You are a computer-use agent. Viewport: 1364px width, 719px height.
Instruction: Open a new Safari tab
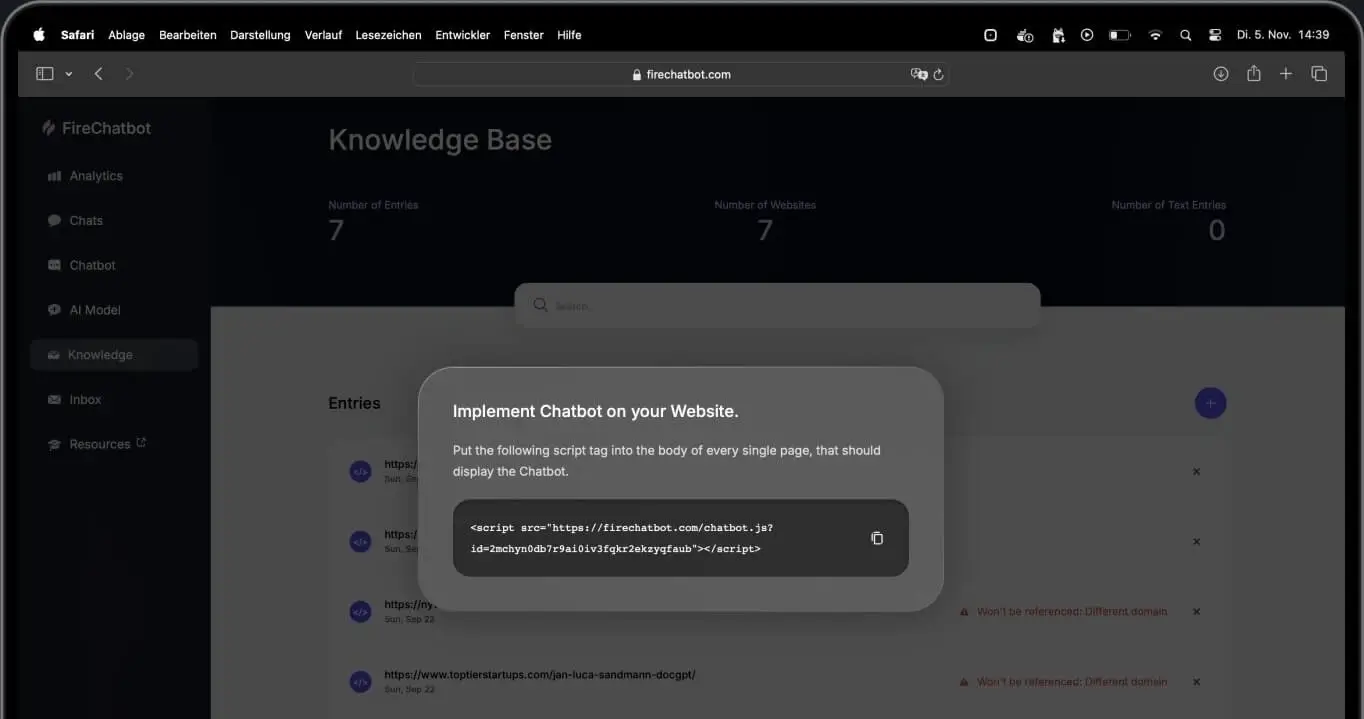pyautogui.click(x=1286, y=74)
